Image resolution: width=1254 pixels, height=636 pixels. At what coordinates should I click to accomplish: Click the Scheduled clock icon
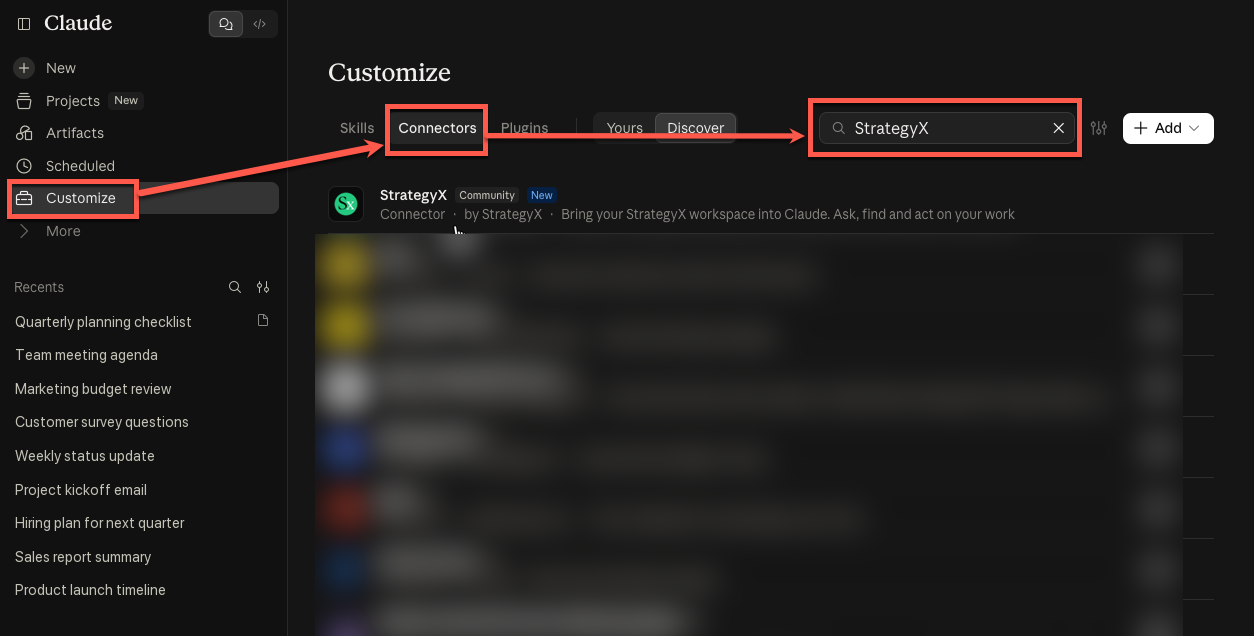[24, 166]
